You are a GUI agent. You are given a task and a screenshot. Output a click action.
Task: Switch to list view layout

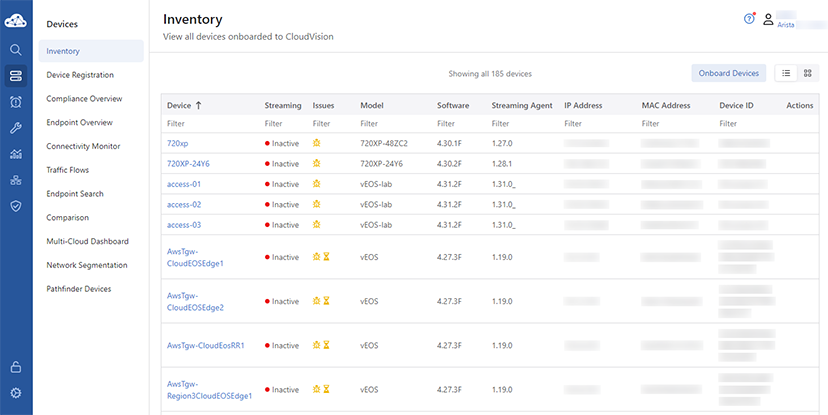pos(786,73)
